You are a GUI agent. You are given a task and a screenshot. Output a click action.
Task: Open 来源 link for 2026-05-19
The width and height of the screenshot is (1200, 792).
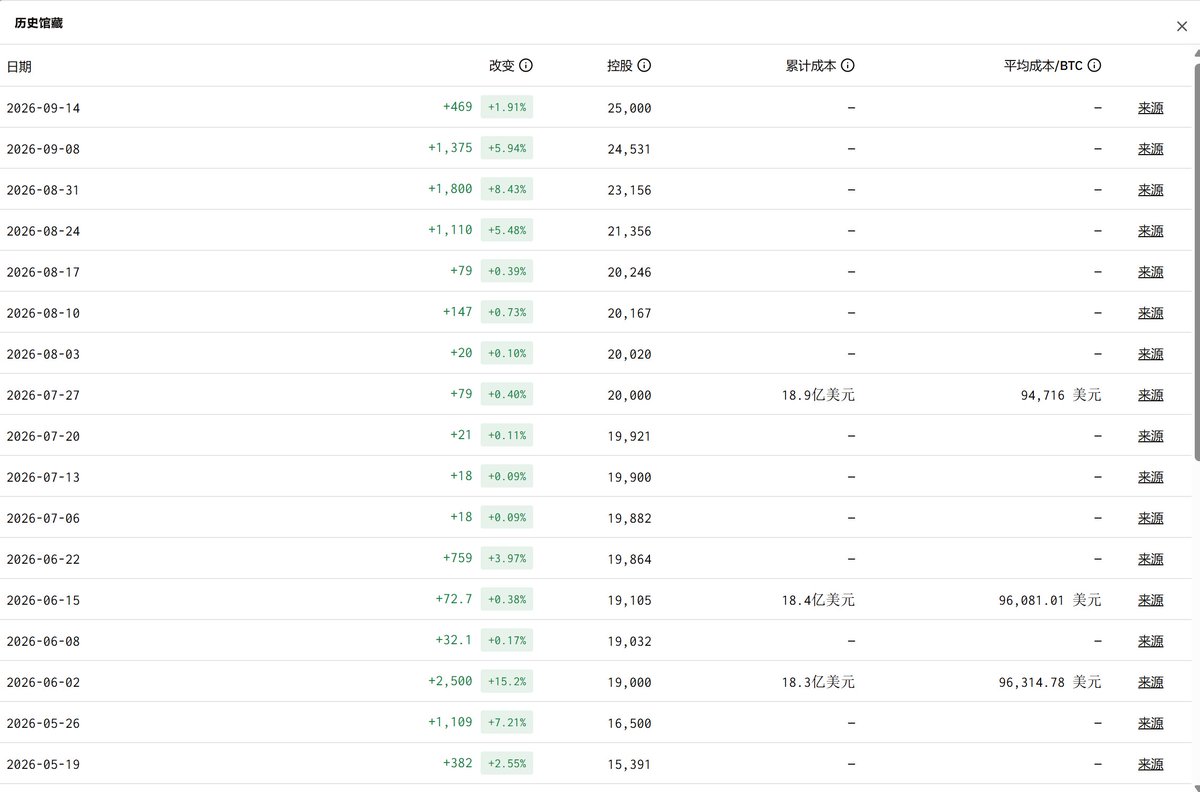1151,764
